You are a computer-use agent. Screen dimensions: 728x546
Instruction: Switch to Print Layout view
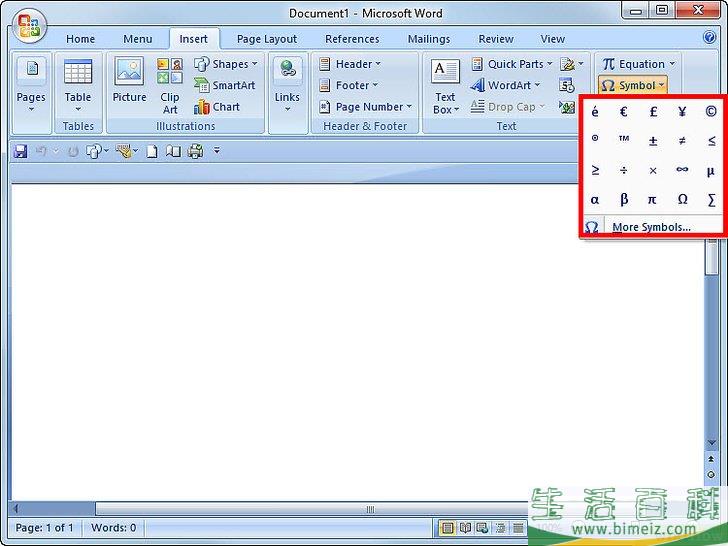tap(447, 528)
